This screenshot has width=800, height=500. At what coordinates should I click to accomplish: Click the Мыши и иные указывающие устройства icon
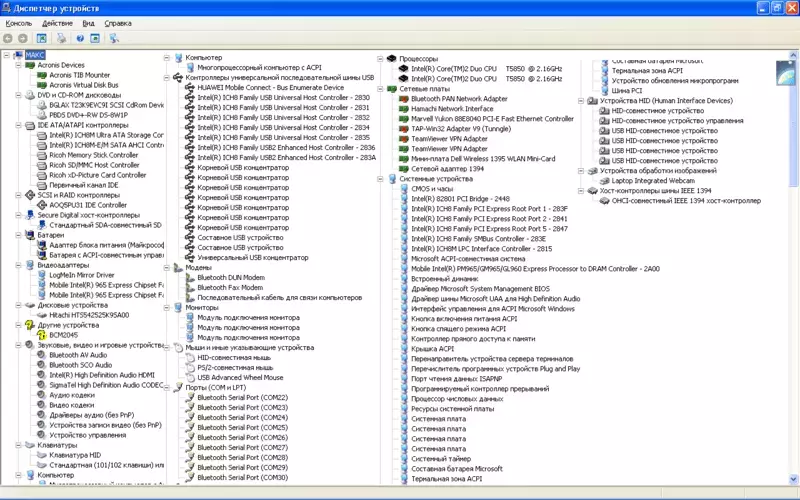coord(178,347)
